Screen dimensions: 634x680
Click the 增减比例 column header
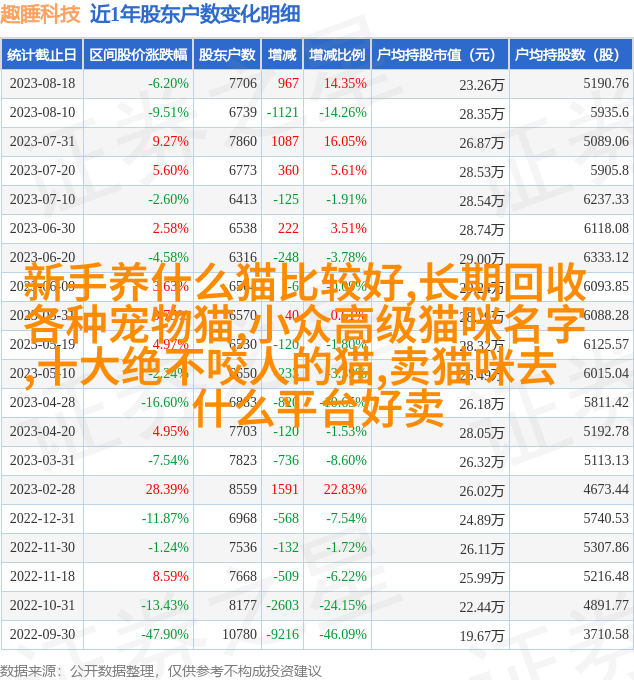337,55
